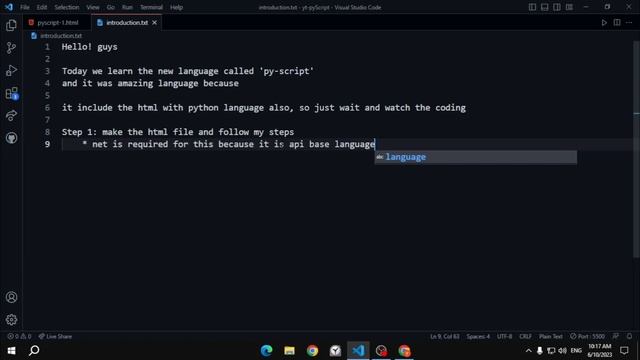This screenshot has width=640, height=360.
Task: Open the Accounts menu icon
Action: coord(11,297)
